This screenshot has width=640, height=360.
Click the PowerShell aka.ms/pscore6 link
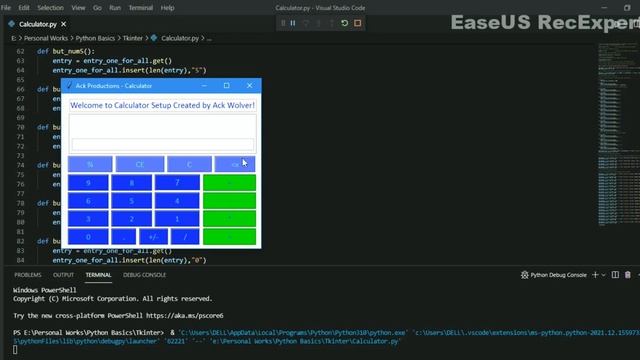coord(184,316)
